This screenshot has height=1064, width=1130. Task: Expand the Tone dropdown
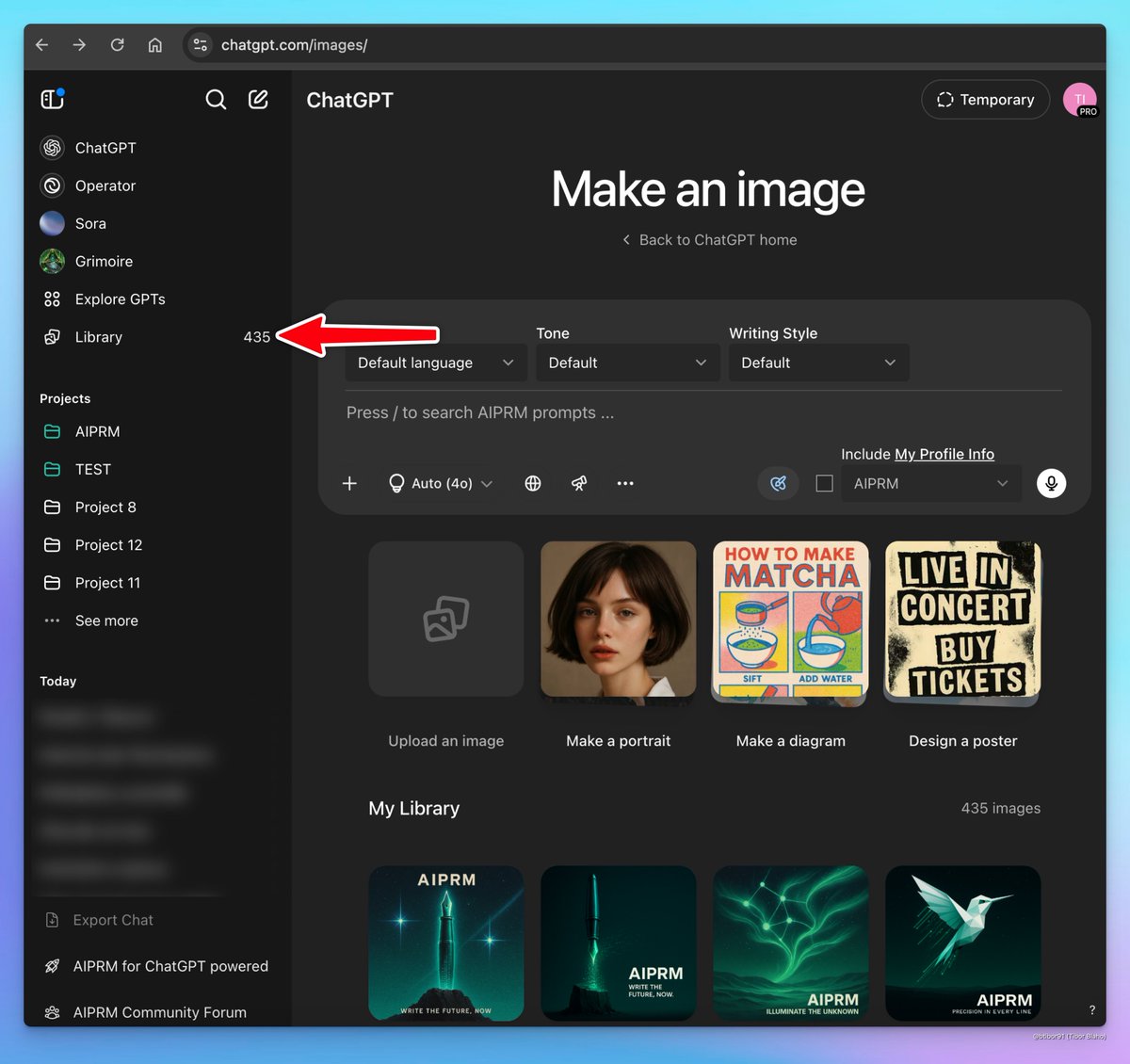627,363
